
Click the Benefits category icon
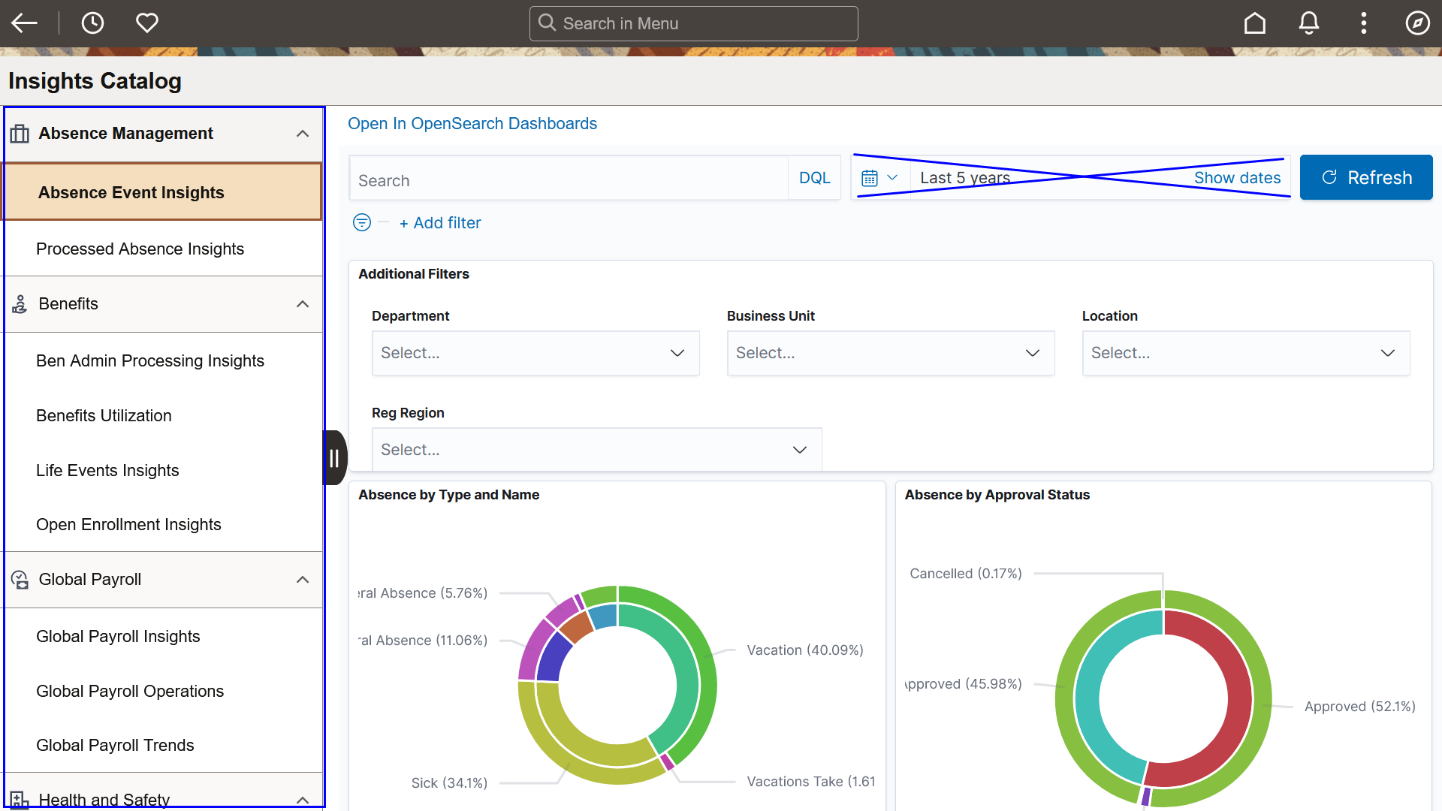click(x=19, y=305)
